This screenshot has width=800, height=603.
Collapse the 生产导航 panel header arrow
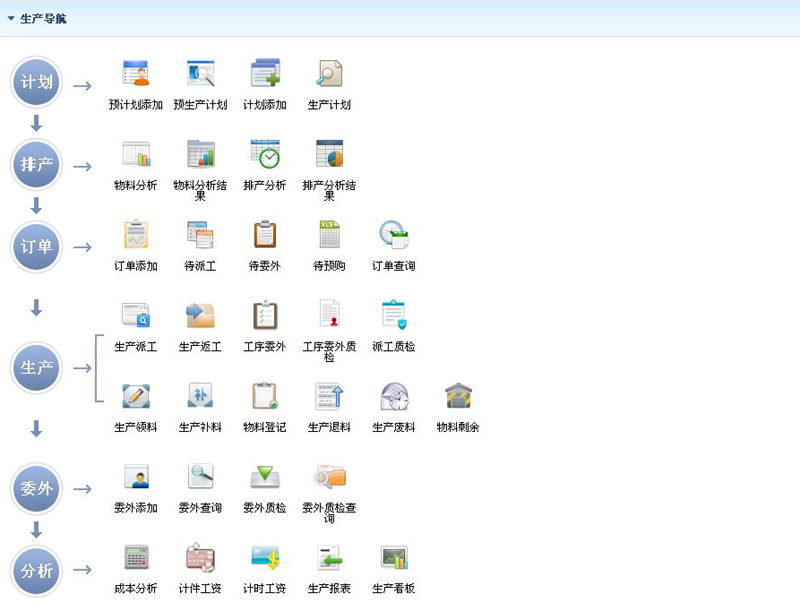click(11, 18)
